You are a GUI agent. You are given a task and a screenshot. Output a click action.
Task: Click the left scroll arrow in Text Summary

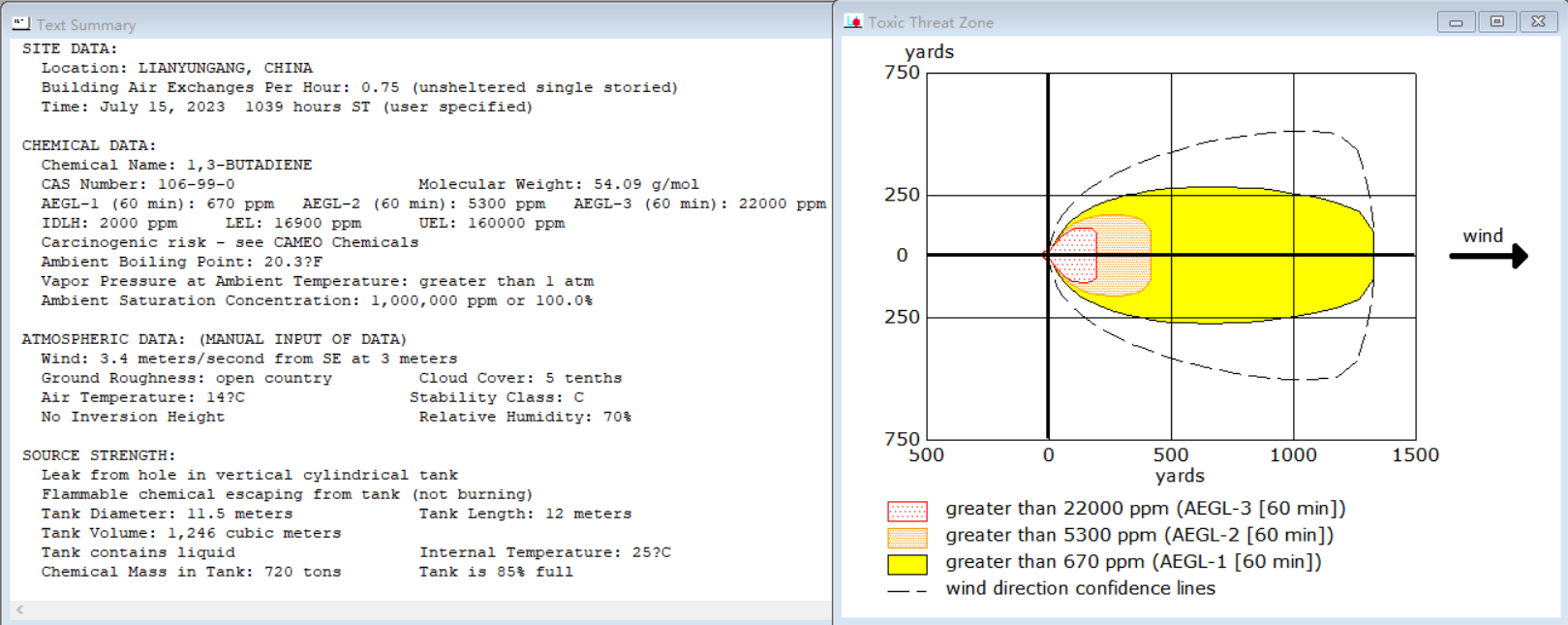pyautogui.click(x=19, y=610)
